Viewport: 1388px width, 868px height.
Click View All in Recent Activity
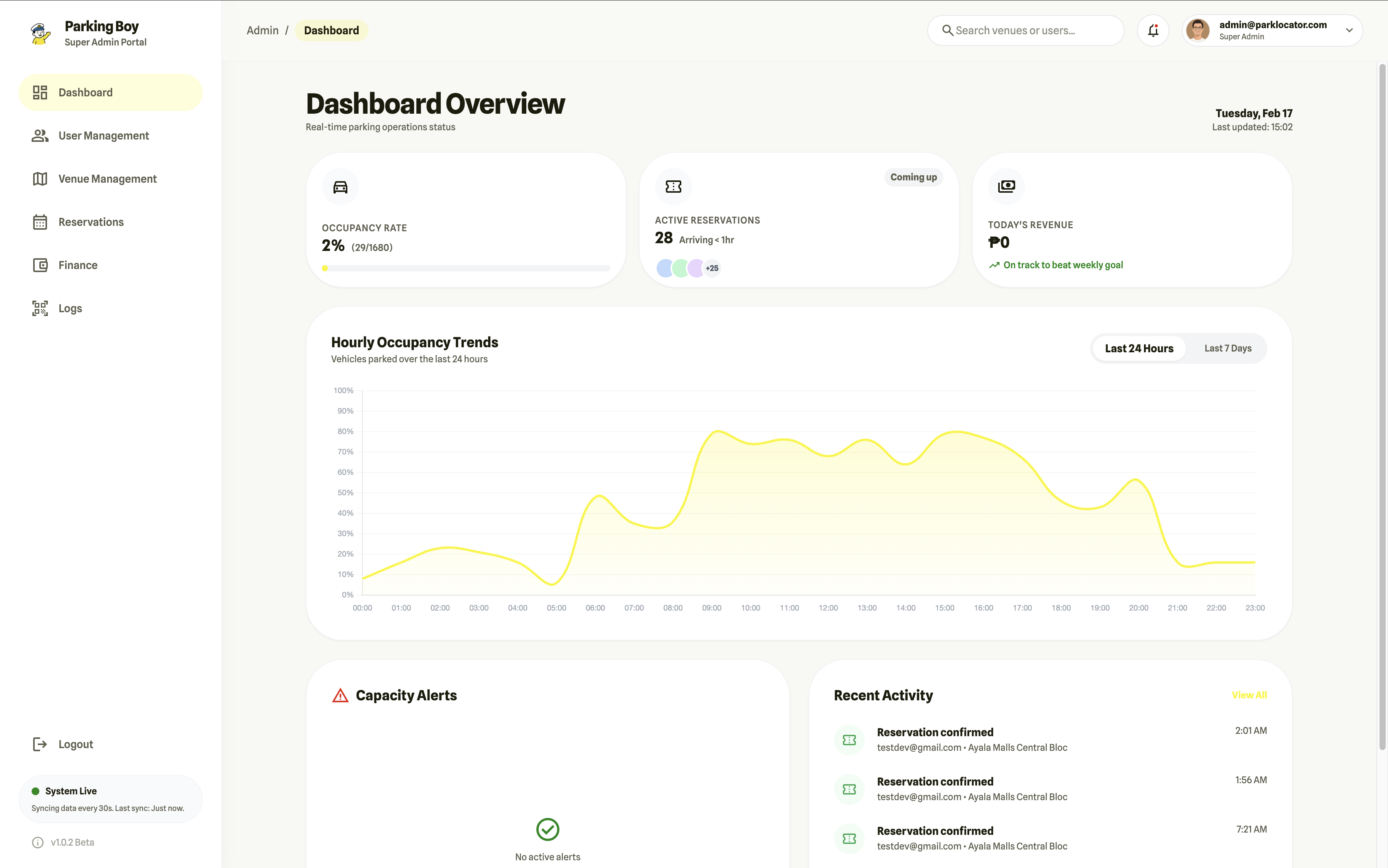[1249, 695]
